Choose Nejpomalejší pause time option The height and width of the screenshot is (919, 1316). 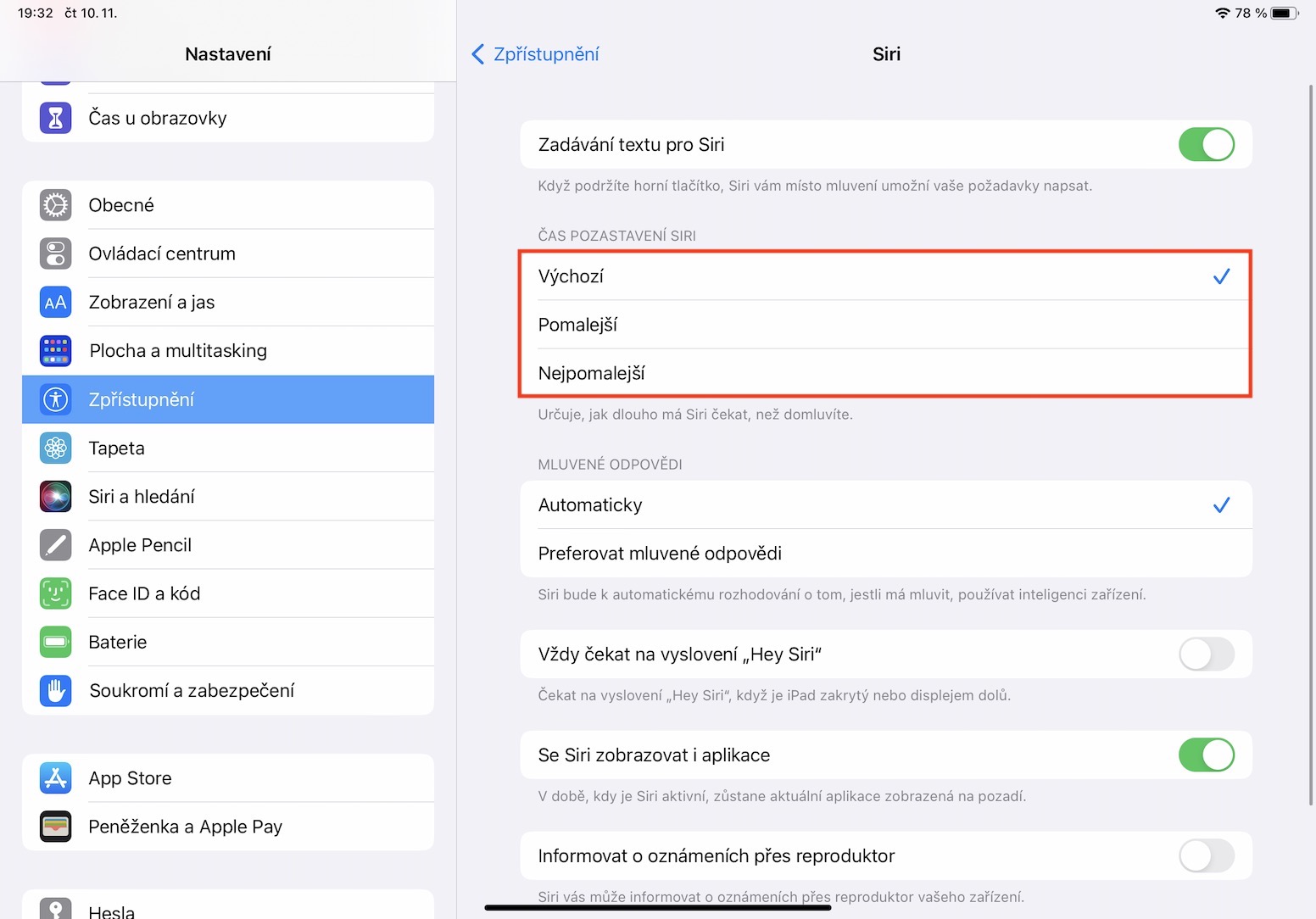[x=884, y=373]
